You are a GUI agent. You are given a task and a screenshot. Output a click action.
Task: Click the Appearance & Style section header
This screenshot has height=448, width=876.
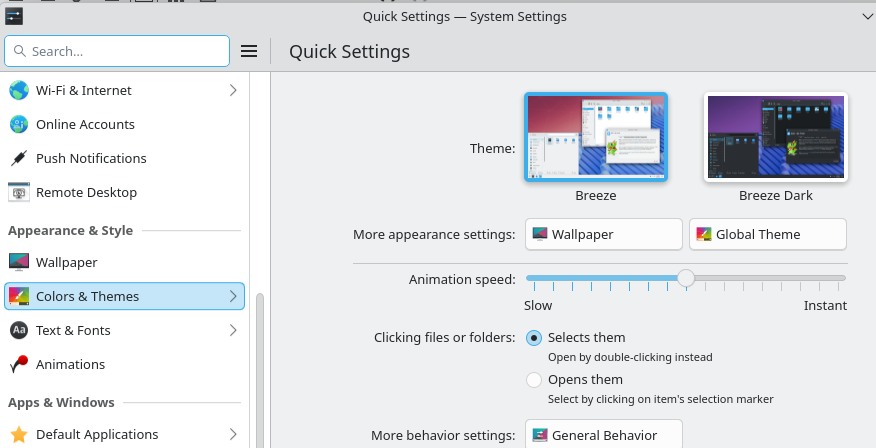[x=70, y=231]
